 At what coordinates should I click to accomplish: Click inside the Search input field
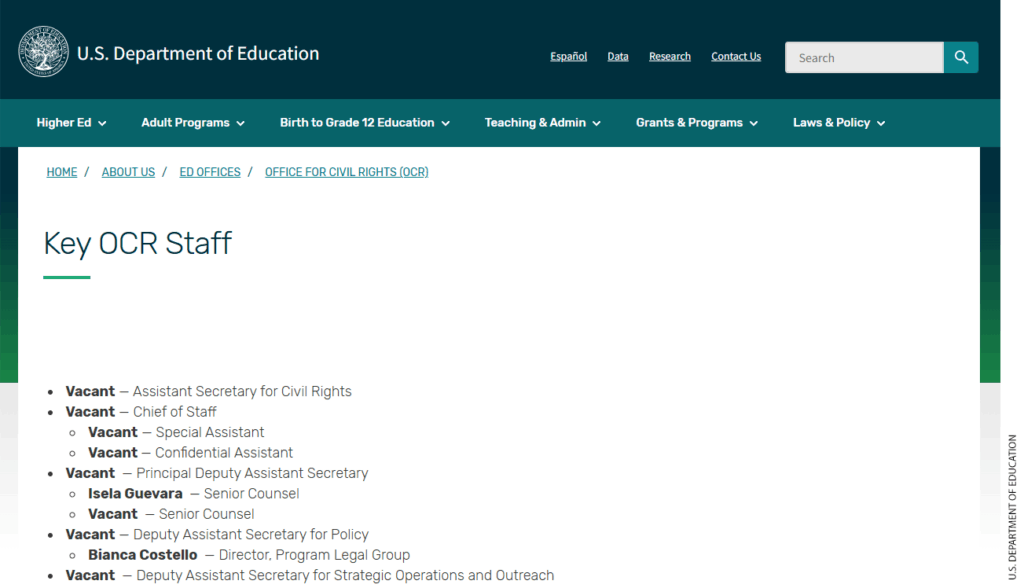[x=864, y=57]
